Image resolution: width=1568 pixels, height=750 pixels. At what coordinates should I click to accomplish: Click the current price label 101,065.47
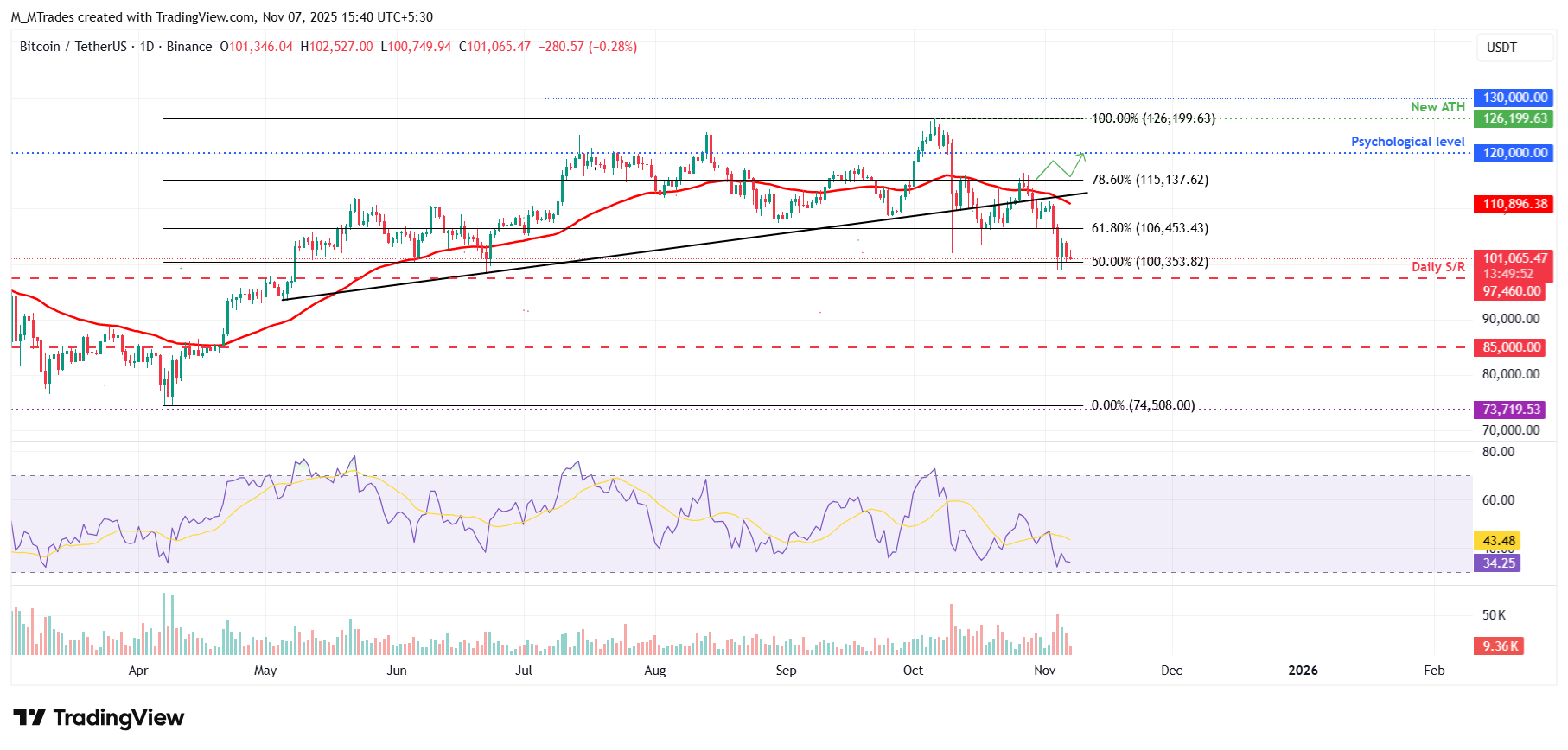point(1514,258)
